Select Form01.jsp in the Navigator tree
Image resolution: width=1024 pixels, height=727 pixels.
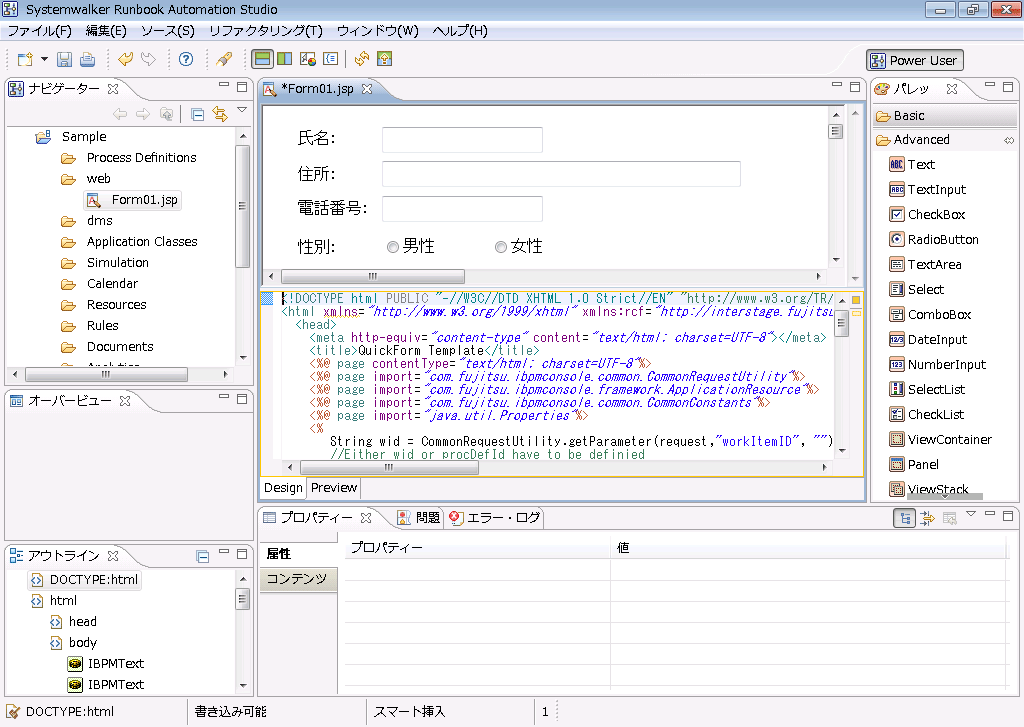coord(133,200)
